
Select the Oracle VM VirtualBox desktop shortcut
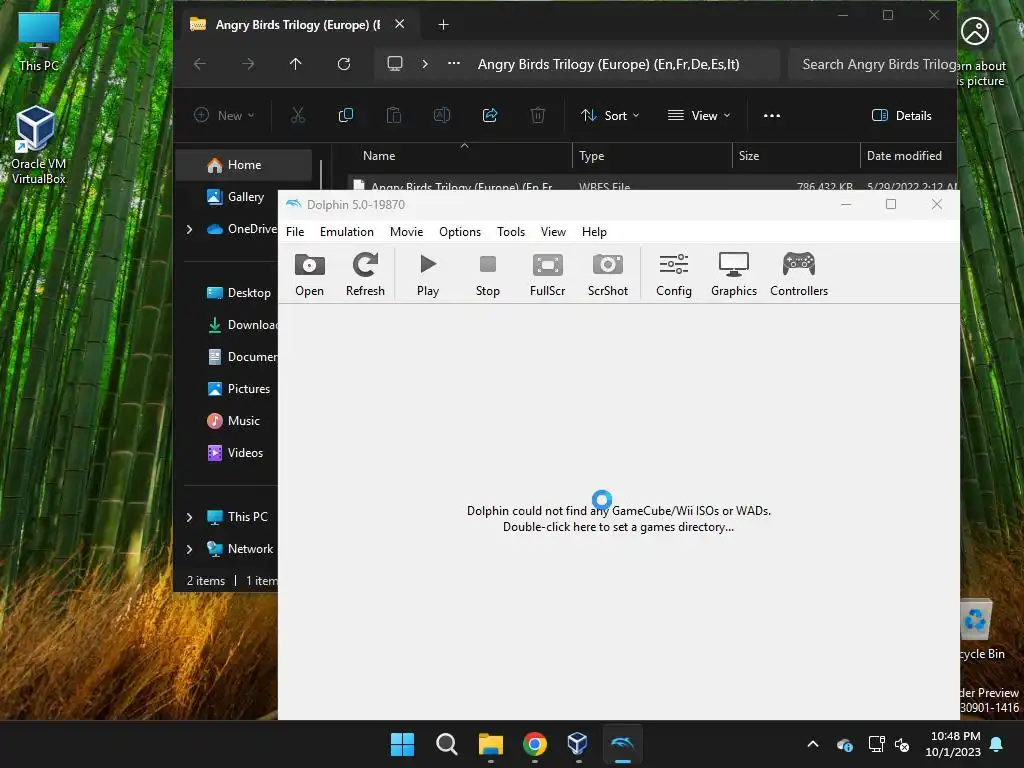(38, 145)
